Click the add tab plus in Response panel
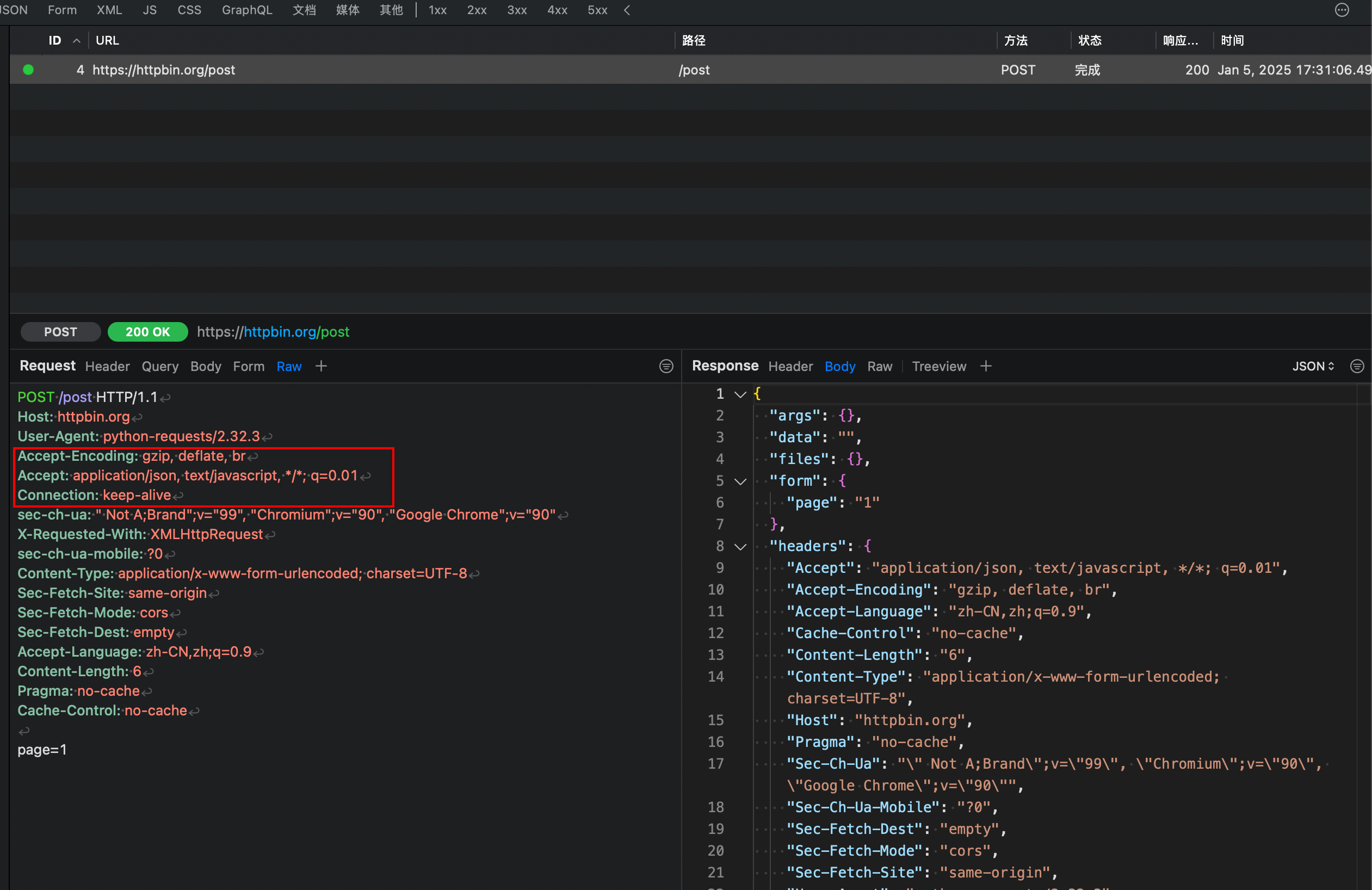Screen dimensions: 1372x890 click(986, 366)
